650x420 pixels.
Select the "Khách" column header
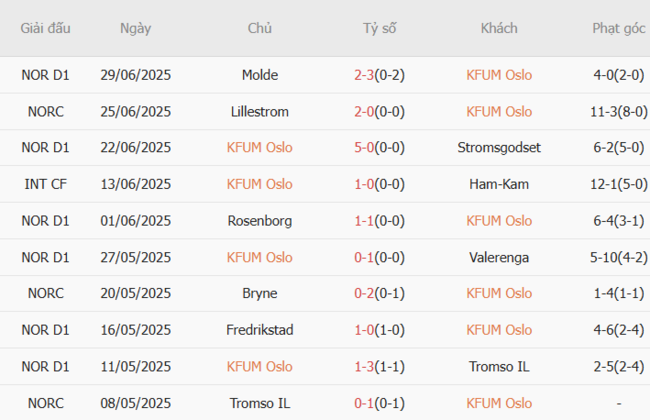498,28
